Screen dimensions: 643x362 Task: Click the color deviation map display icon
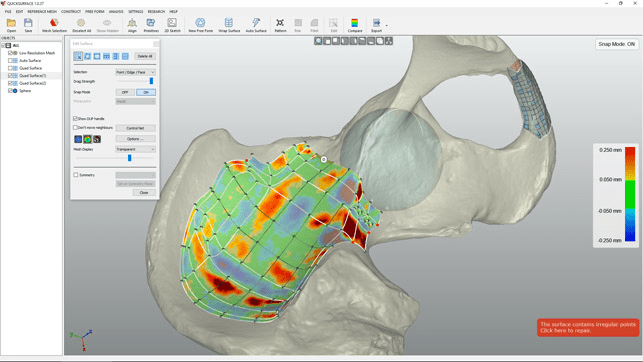coord(87,139)
